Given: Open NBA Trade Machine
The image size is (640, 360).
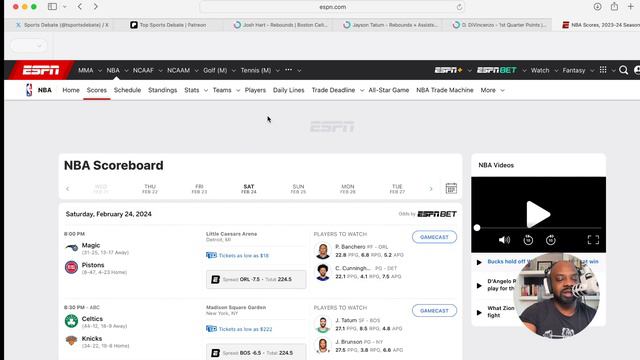Looking at the screenshot, I should coord(445,90).
